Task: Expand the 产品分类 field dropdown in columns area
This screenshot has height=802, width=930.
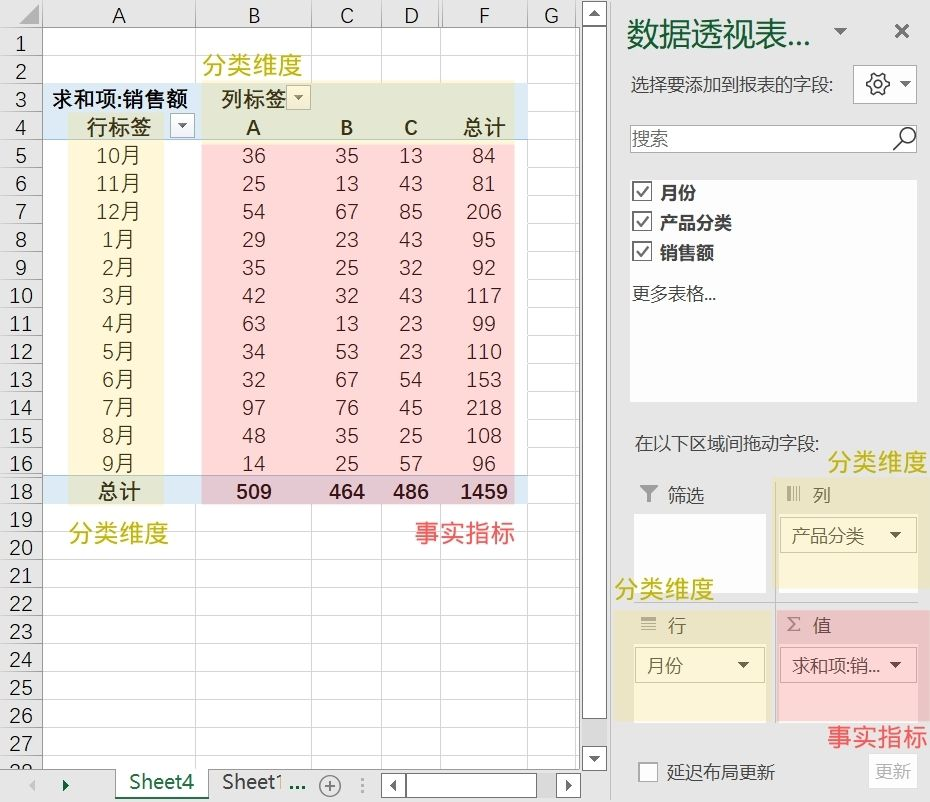Action: coord(895,536)
